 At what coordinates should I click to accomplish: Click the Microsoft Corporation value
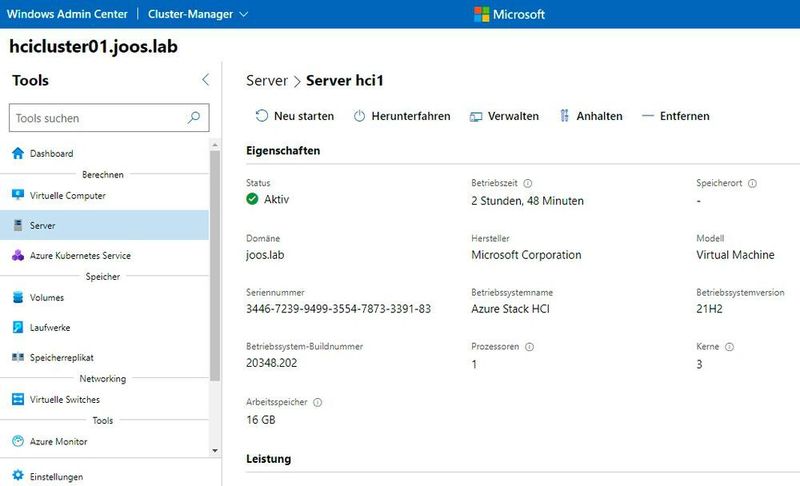[x=526, y=254]
